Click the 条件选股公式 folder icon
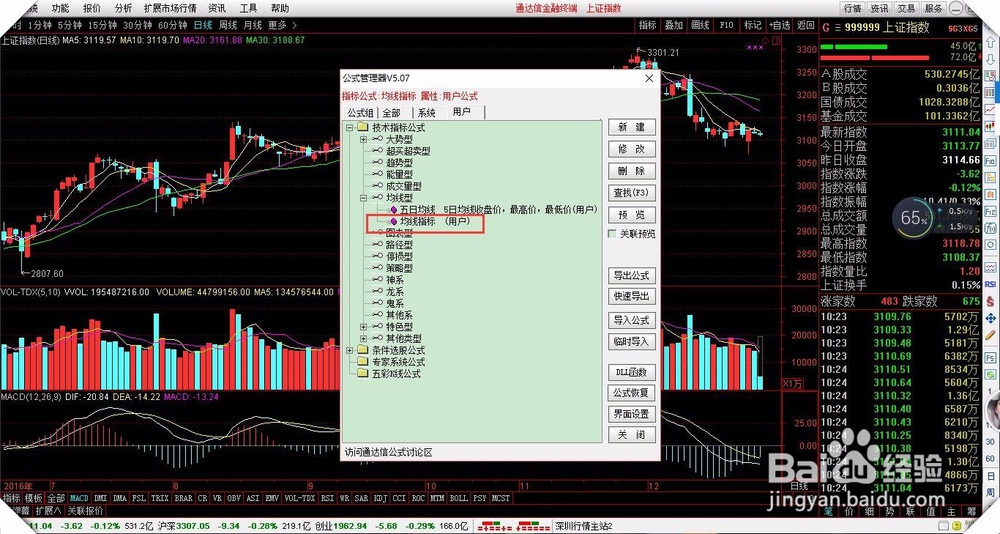This screenshot has height=534, width=1000. [x=364, y=350]
